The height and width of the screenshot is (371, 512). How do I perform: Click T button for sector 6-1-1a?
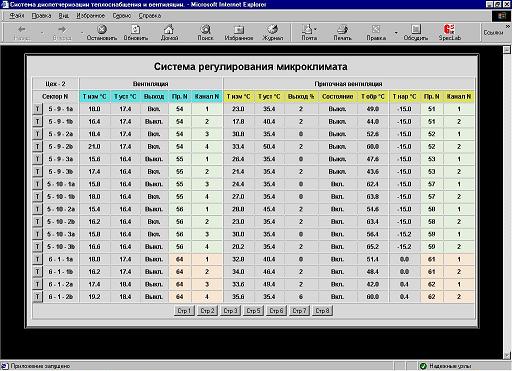[x=38, y=259]
